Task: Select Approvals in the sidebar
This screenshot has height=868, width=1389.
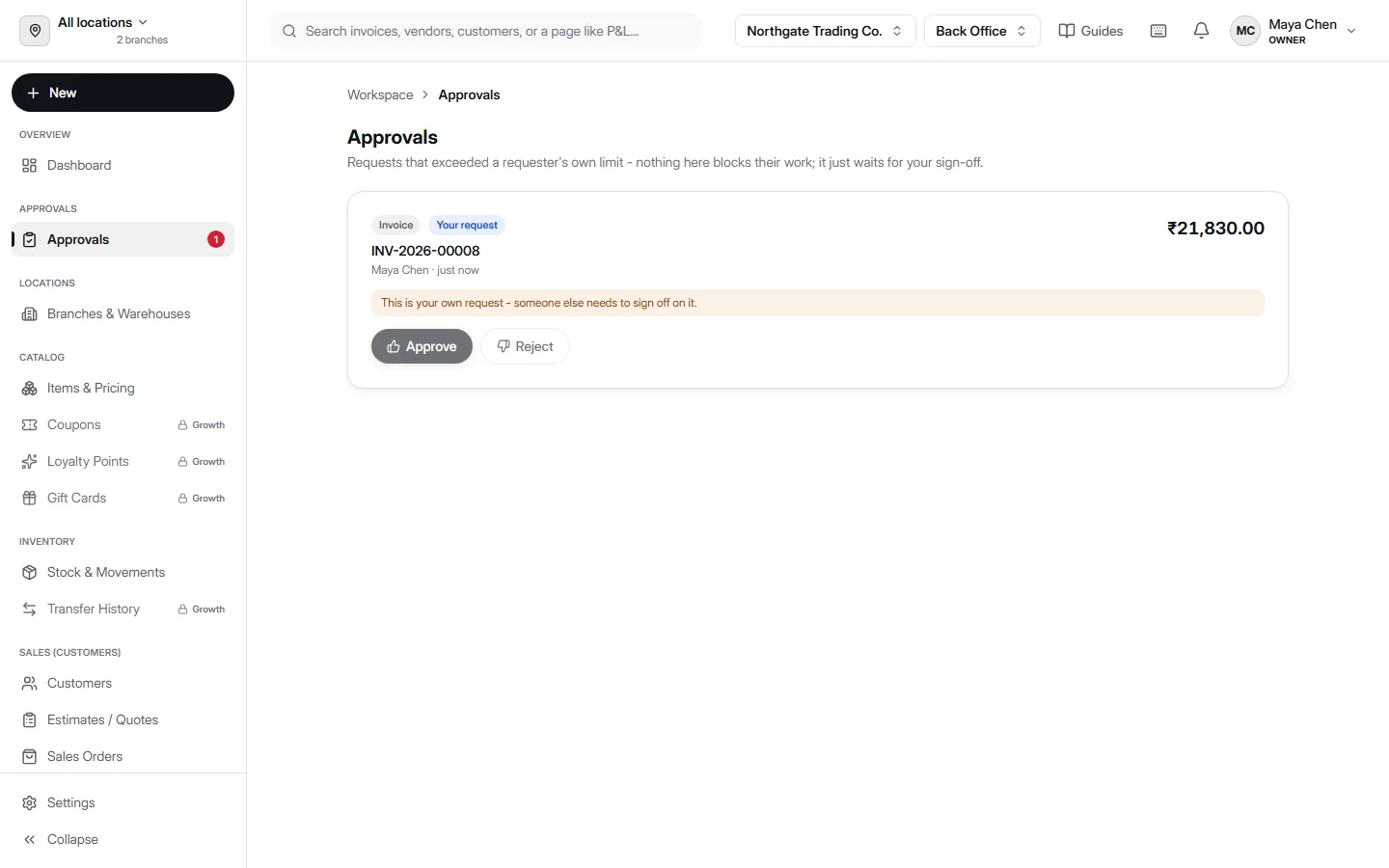Action: pyautogui.click(x=123, y=239)
